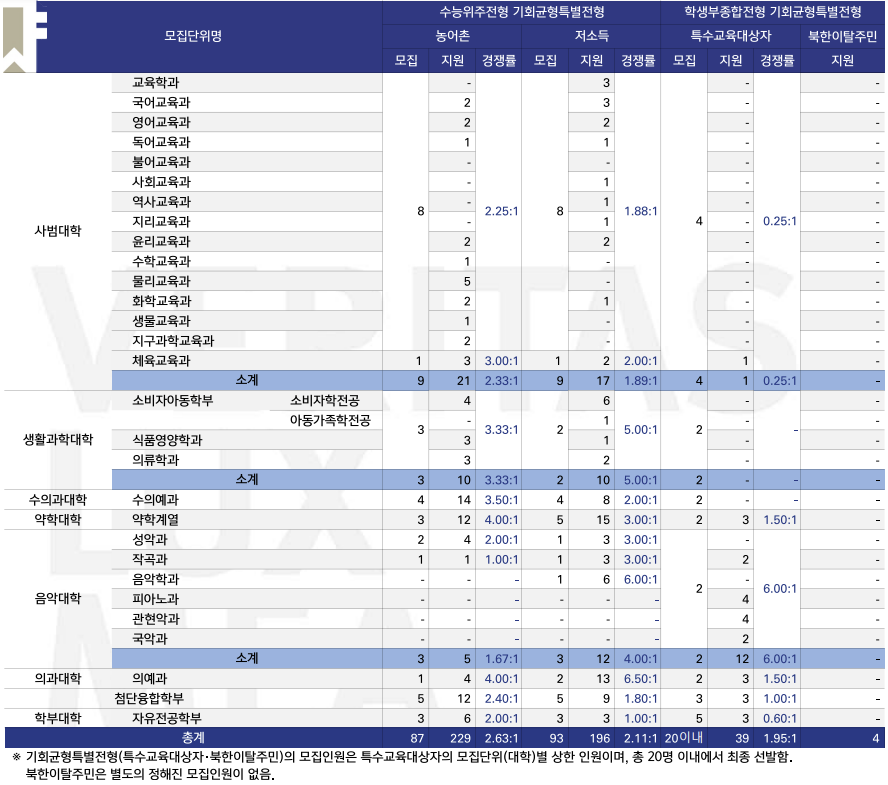
Task: Select the 수능위주전형 기회균형특별전형 header
Action: (x=522, y=12)
